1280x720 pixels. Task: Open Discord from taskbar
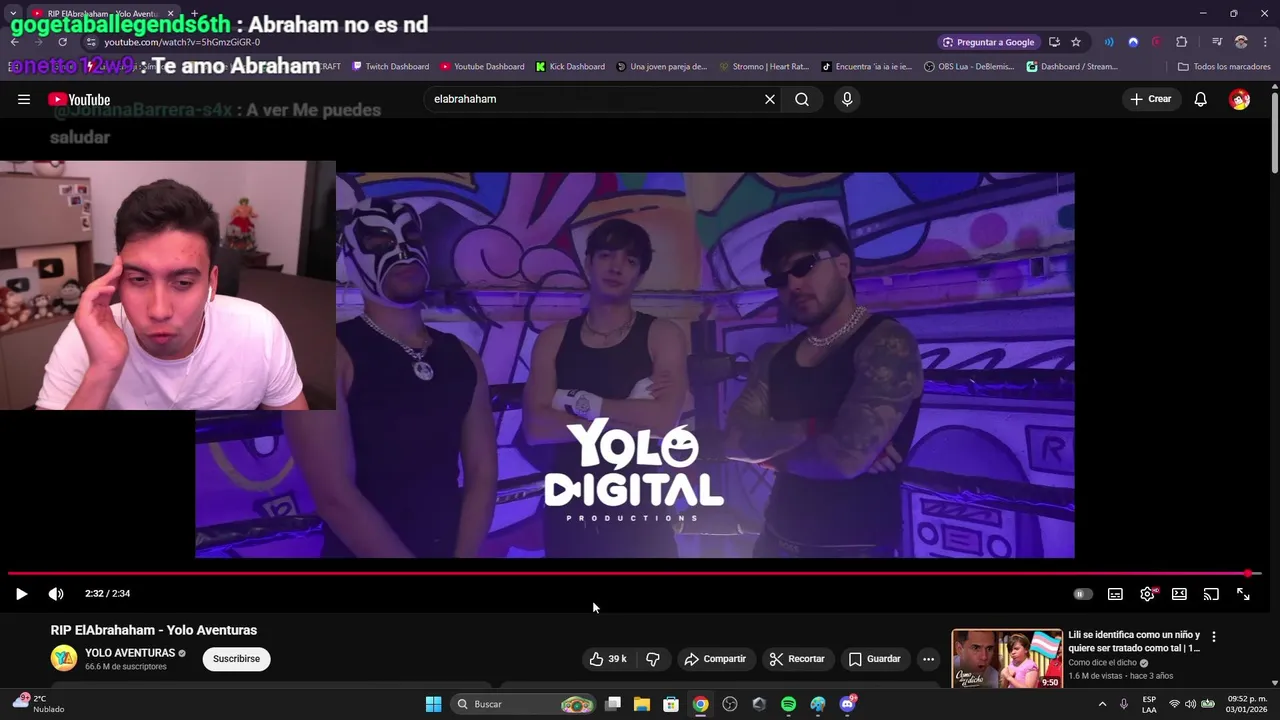[x=848, y=704]
